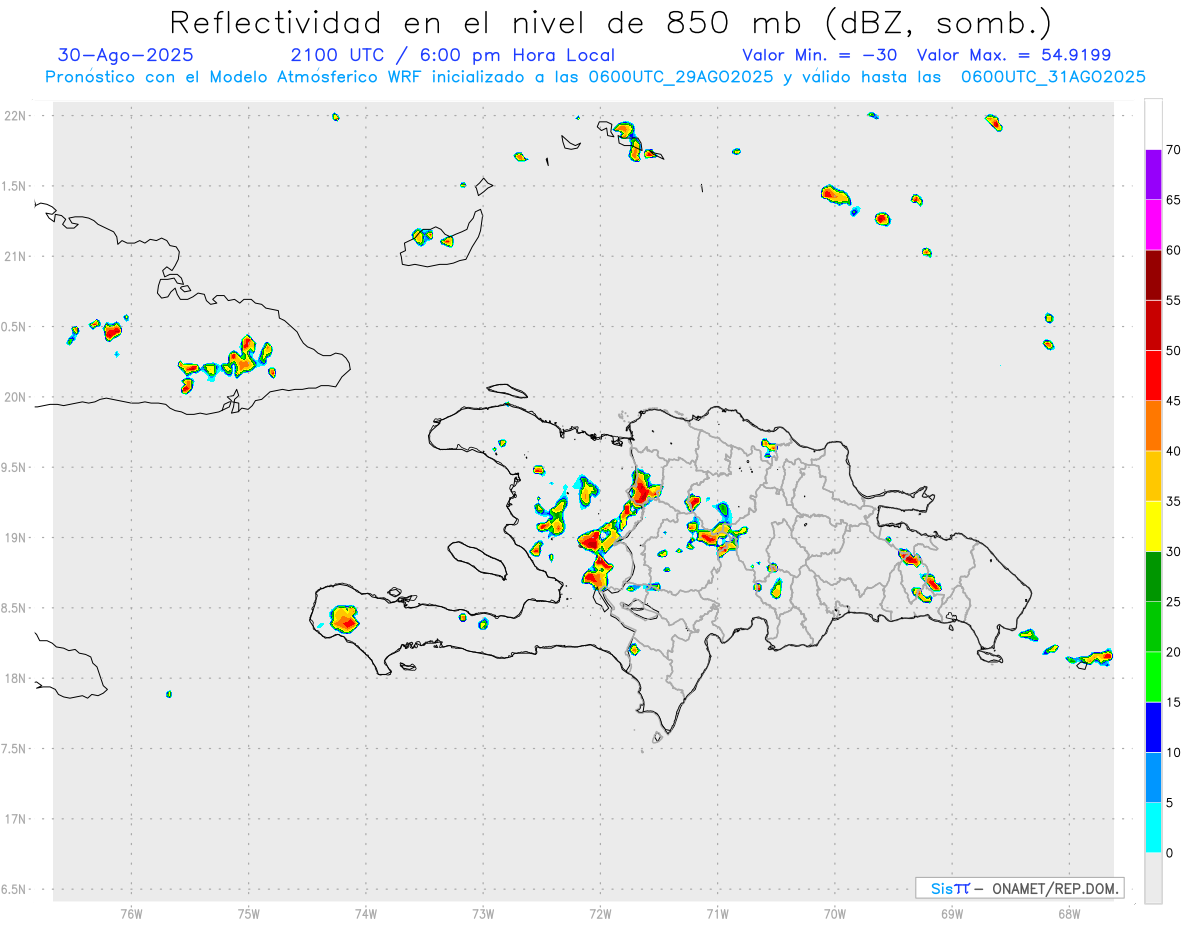The image size is (1200, 927).
Task: Pick the gray below-zero colorbar segment
Action: click(x=1153, y=878)
